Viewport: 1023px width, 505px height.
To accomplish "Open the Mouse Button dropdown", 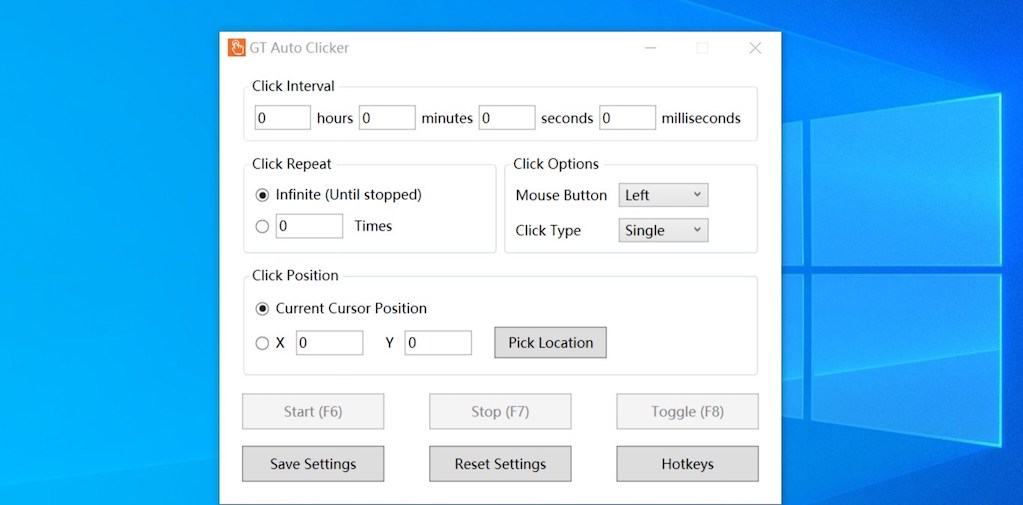I will (x=663, y=195).
